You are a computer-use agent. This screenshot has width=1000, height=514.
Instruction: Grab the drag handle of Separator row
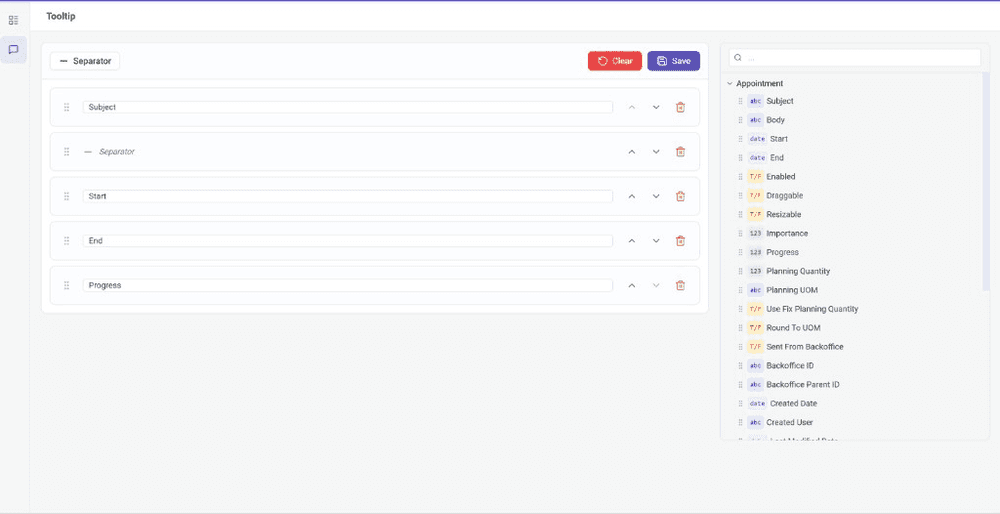click(x=66, y=152)
